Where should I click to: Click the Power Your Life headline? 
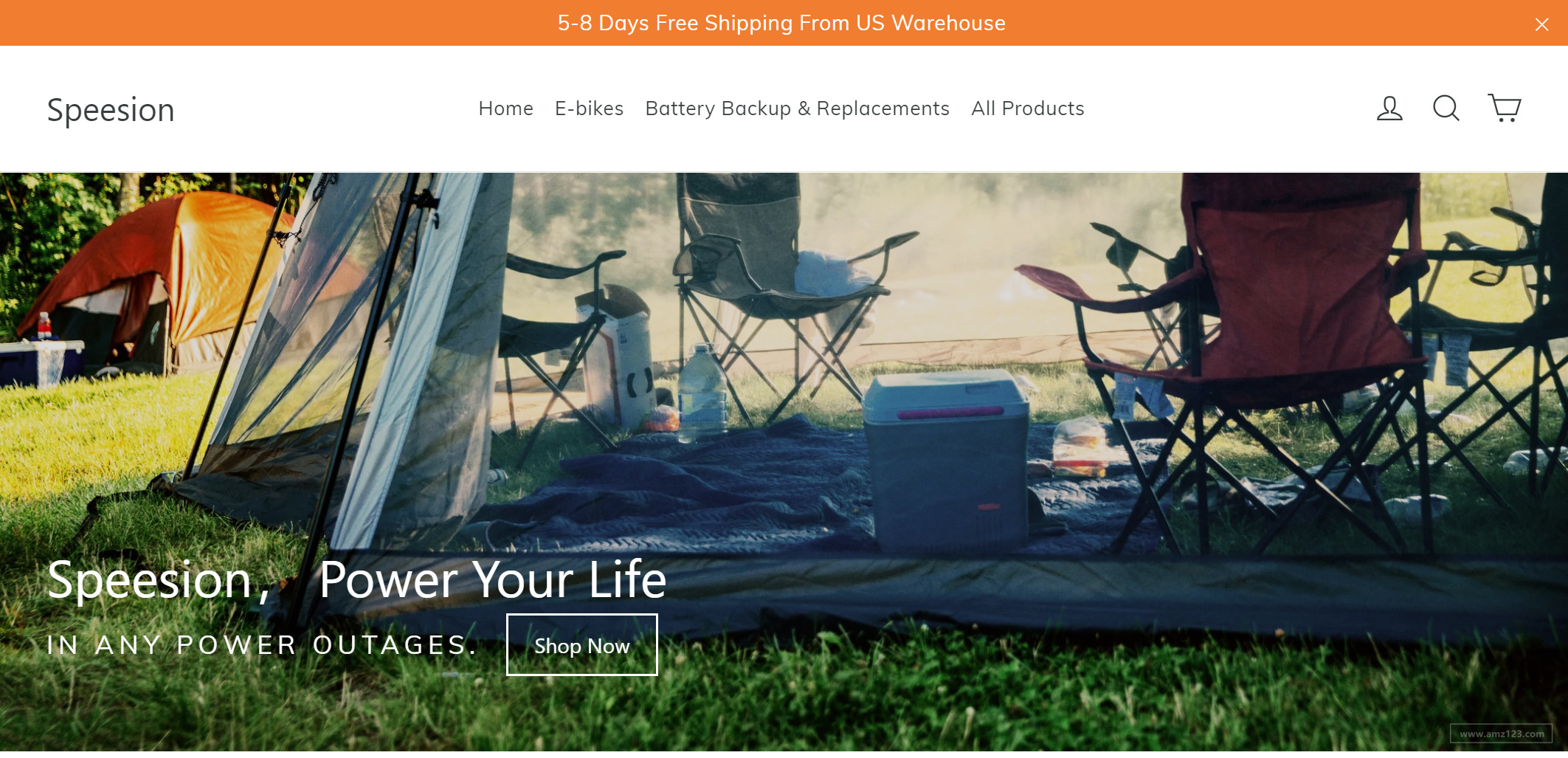(x=492, y=579)
